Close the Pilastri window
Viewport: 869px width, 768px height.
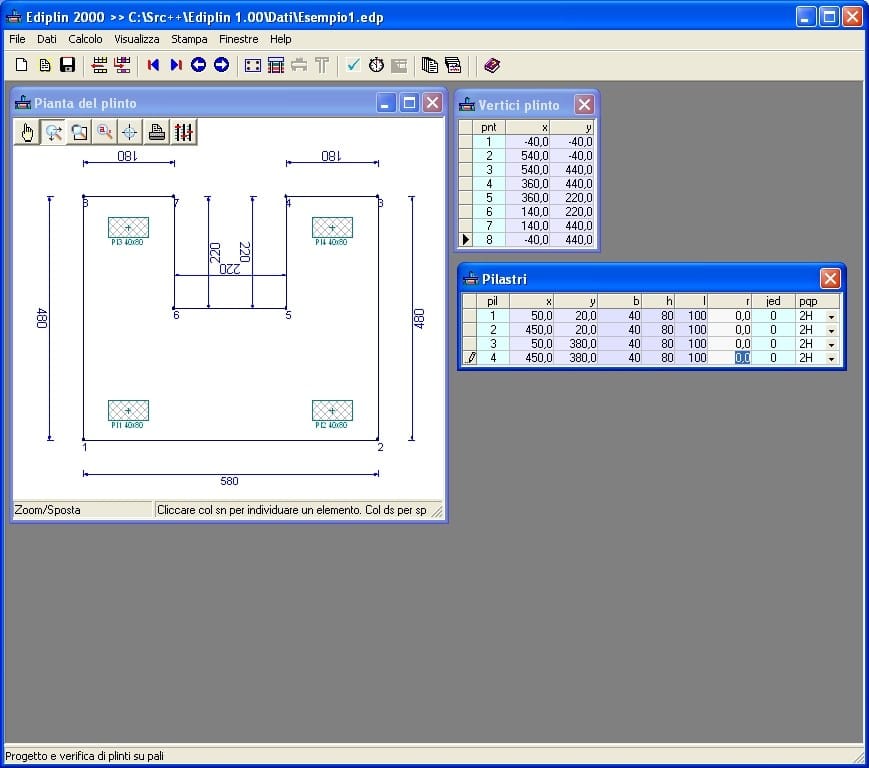coord(829,278)
